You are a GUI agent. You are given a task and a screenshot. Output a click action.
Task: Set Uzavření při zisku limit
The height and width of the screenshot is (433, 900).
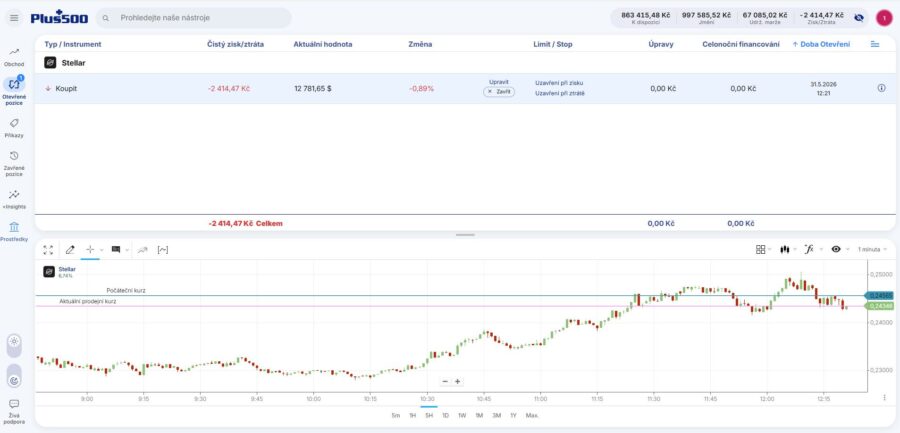pyautogui.click(x=559, y=83)
